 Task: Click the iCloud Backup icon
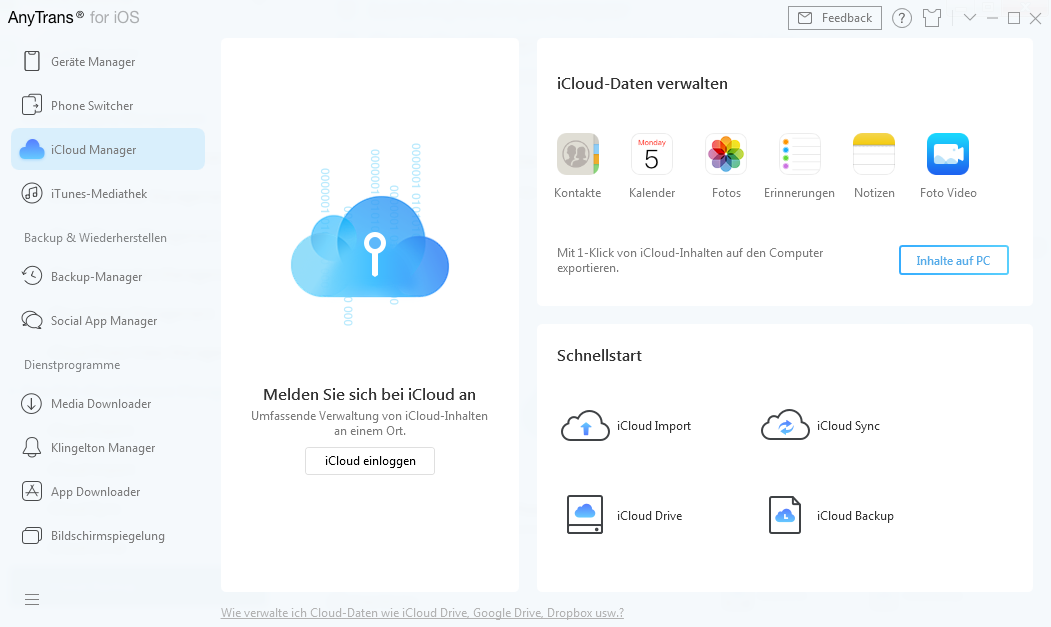point(785,515)
